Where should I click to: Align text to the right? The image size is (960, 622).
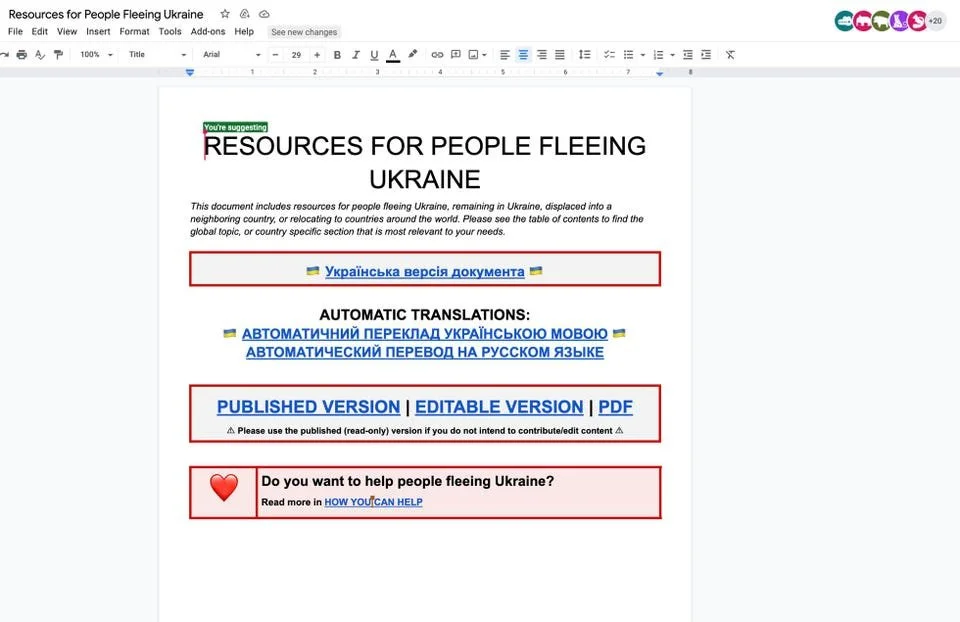(542, 54)
